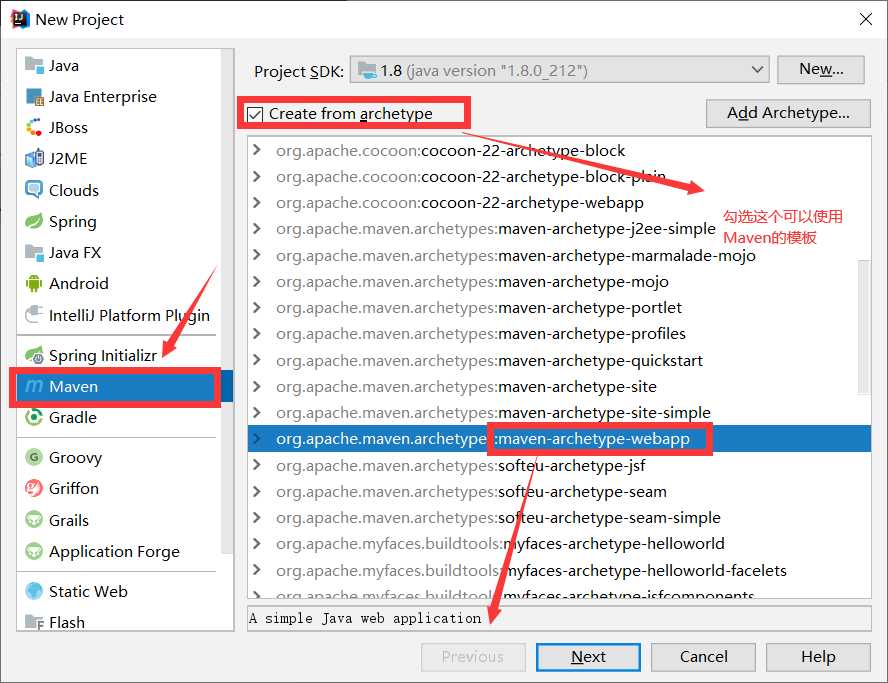Click 'A simple Java web application' description

[365, 618]
